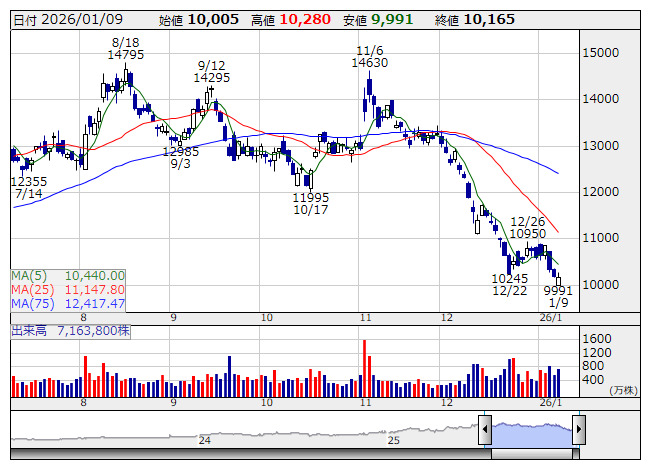Viewport: 653px width, 470px height.
Task: Click the 始値 10,005 opening price
Action: [199, 20]
